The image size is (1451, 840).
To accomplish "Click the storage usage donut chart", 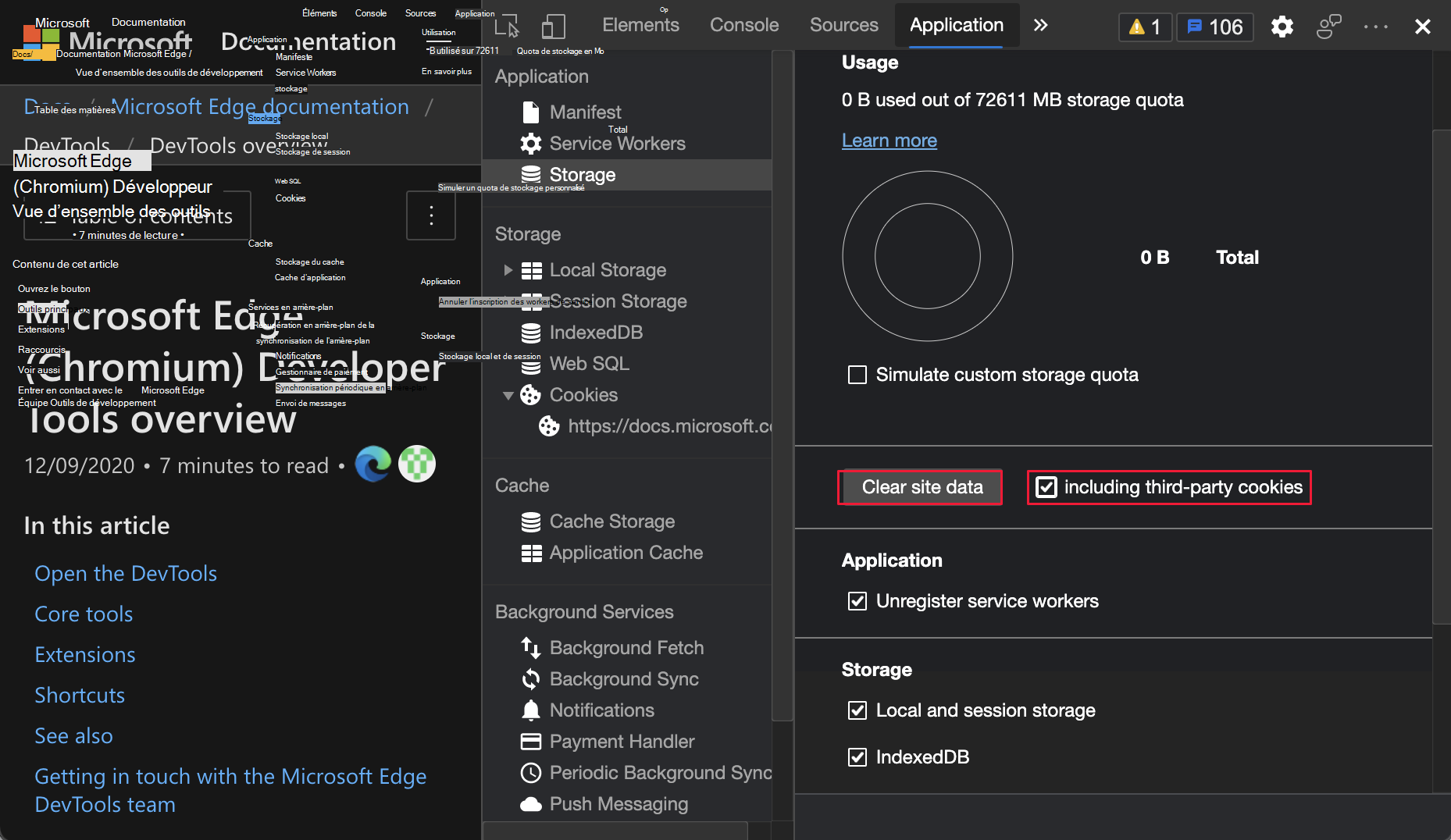I will coord(928,256).
